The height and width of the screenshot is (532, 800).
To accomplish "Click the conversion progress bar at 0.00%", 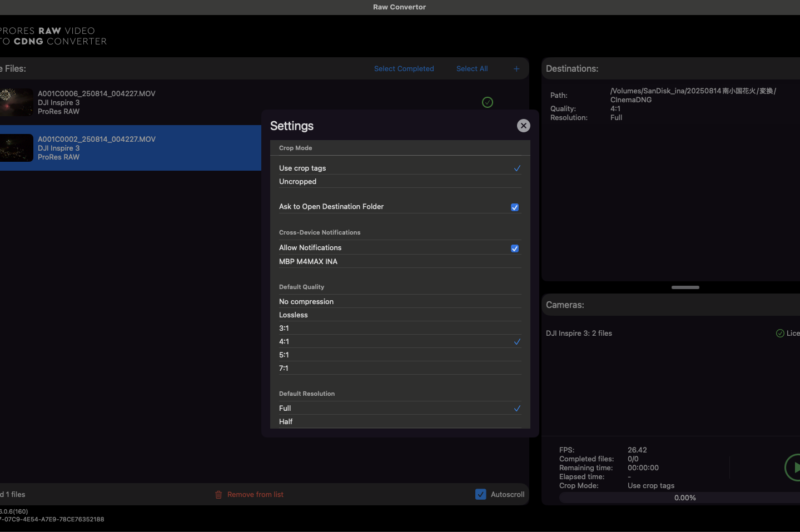I will (x=679, y=497).
